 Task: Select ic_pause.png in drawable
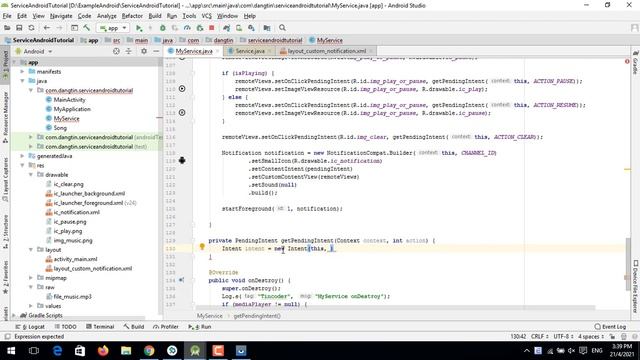70,222
